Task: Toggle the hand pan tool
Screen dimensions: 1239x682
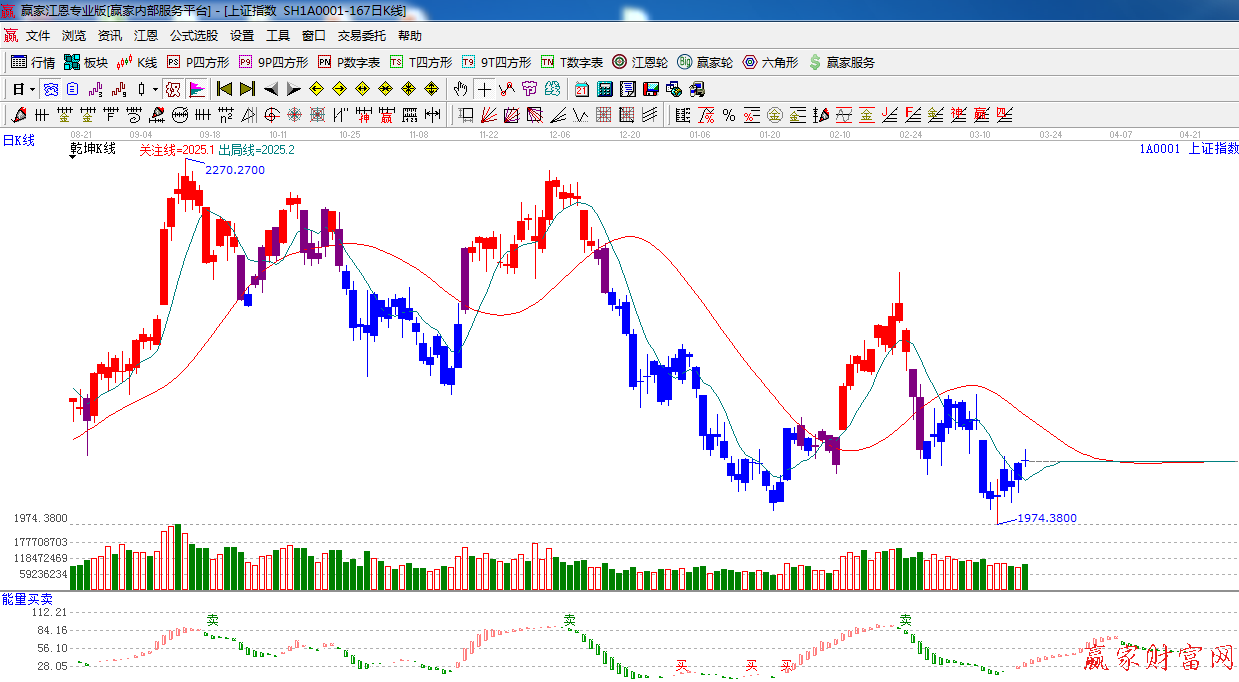Action: coord(461,89)
